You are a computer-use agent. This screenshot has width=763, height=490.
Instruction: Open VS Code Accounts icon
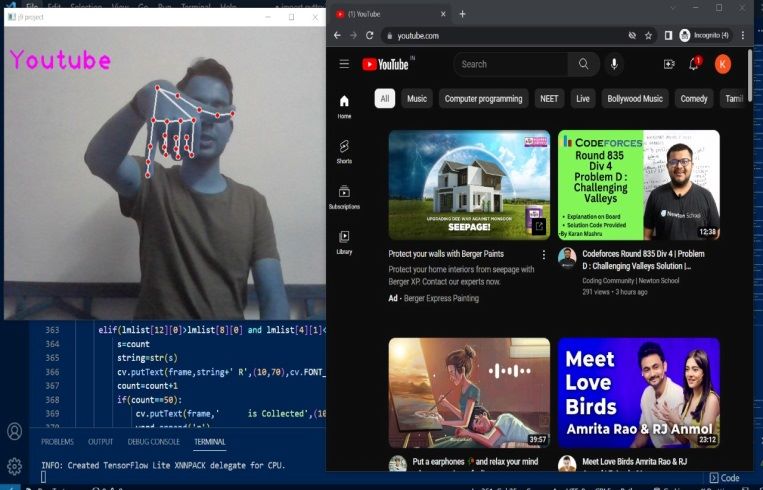(x=14, y=431)
